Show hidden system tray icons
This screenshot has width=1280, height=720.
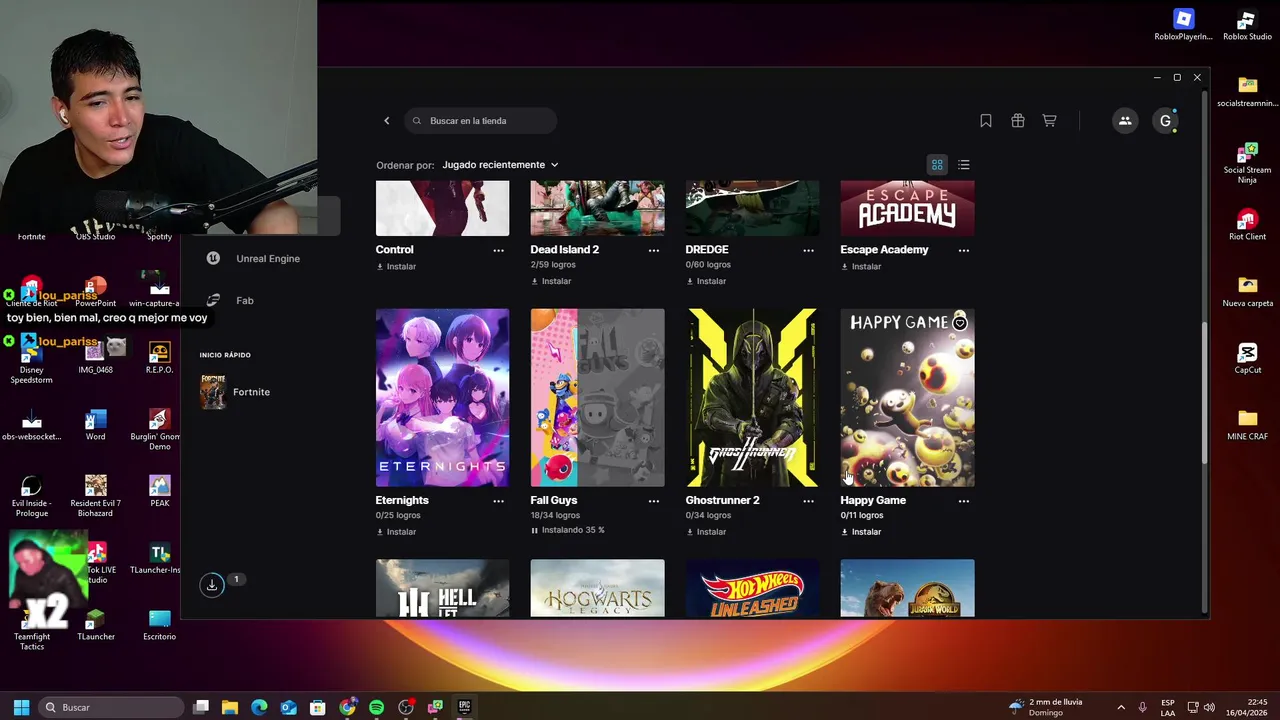pos(1120,707)
